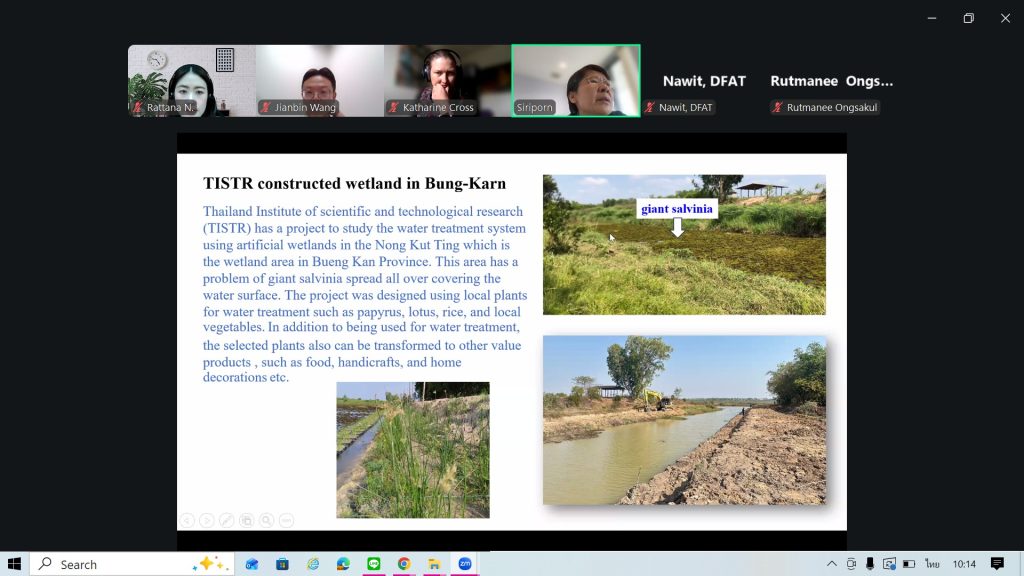Viewport: 1024px width, 576px height.
Task: Select Nawit, DFAT participant tile
Action: click(704, 81)
